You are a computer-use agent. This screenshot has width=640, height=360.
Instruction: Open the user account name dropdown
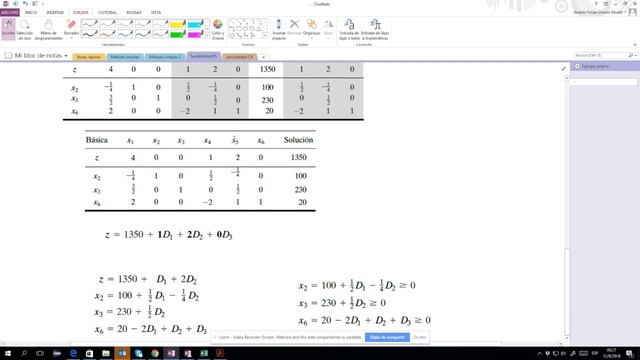coord(600,12)
